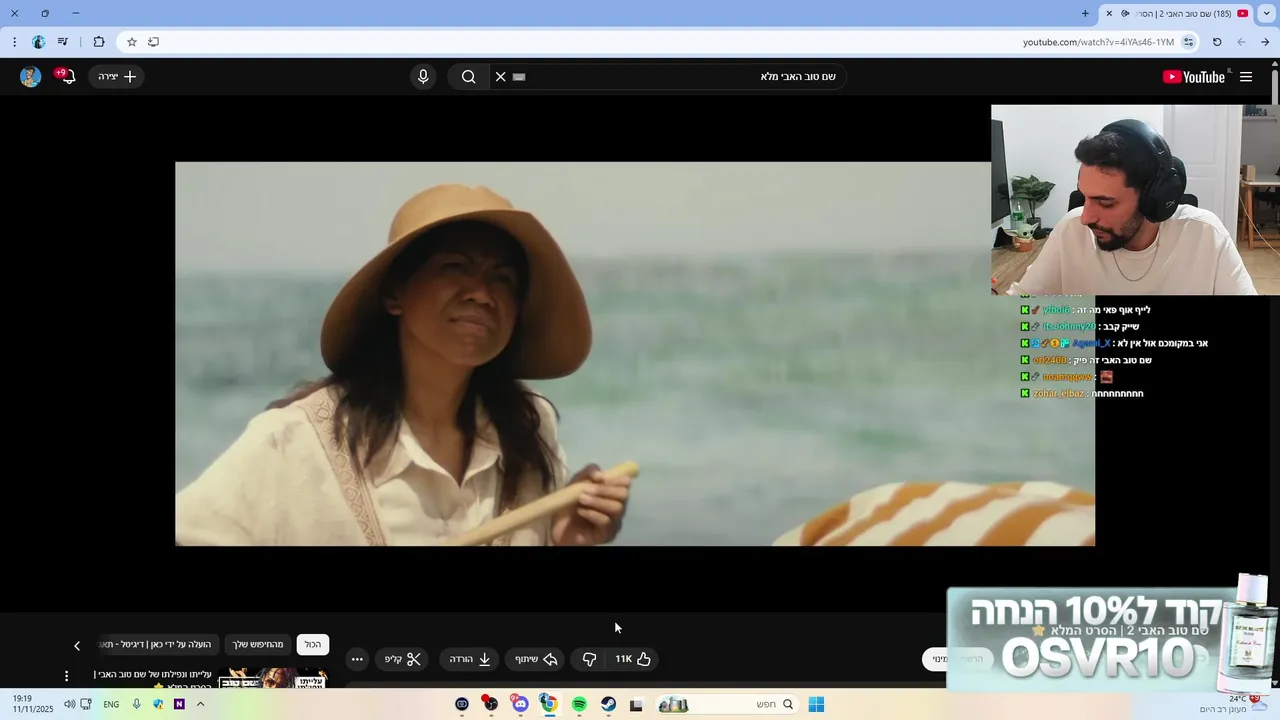This screenshot has width=1280, height=720.
Task: Open OBS Studio from the taskbar
Action: (490, 704)
